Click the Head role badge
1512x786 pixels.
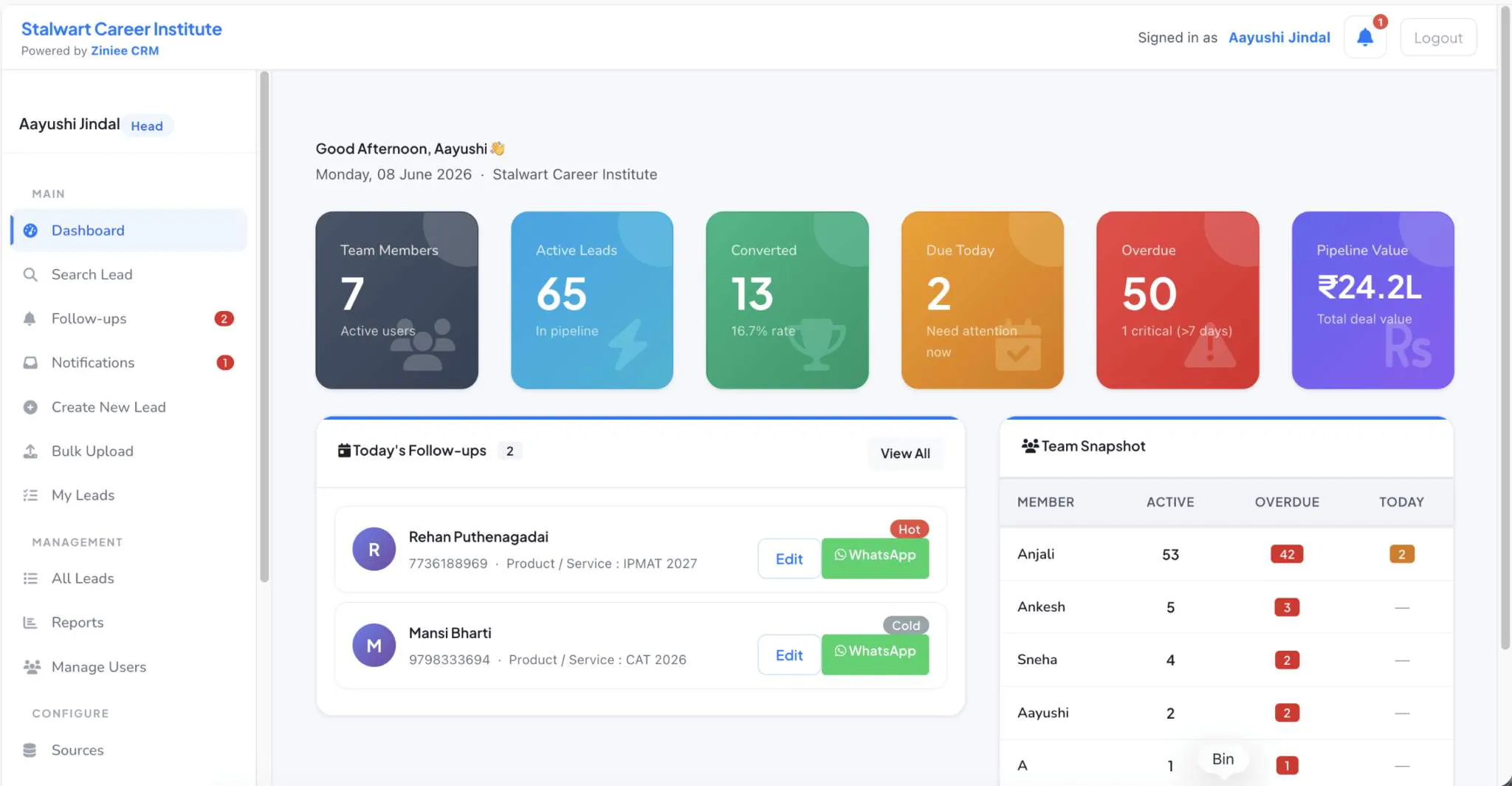point(147,126)
